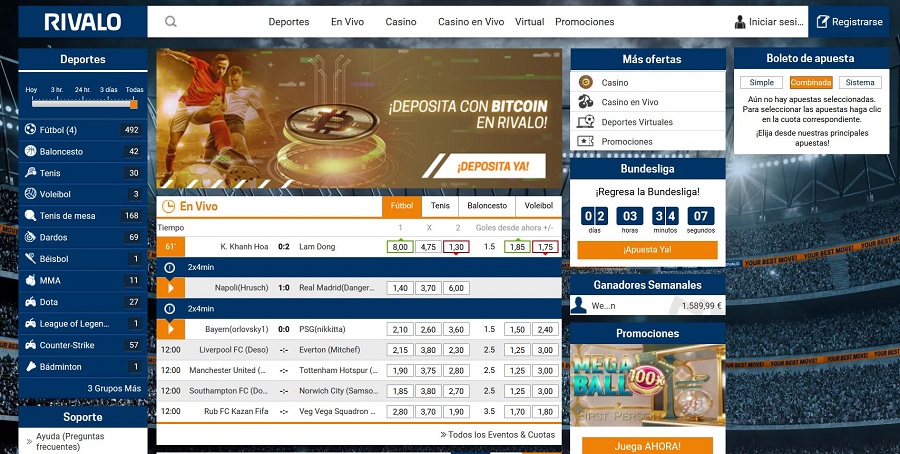This screenshot has width=900, height=454.
Task: Click the Dardos target icon
Action: coord(30,237)
